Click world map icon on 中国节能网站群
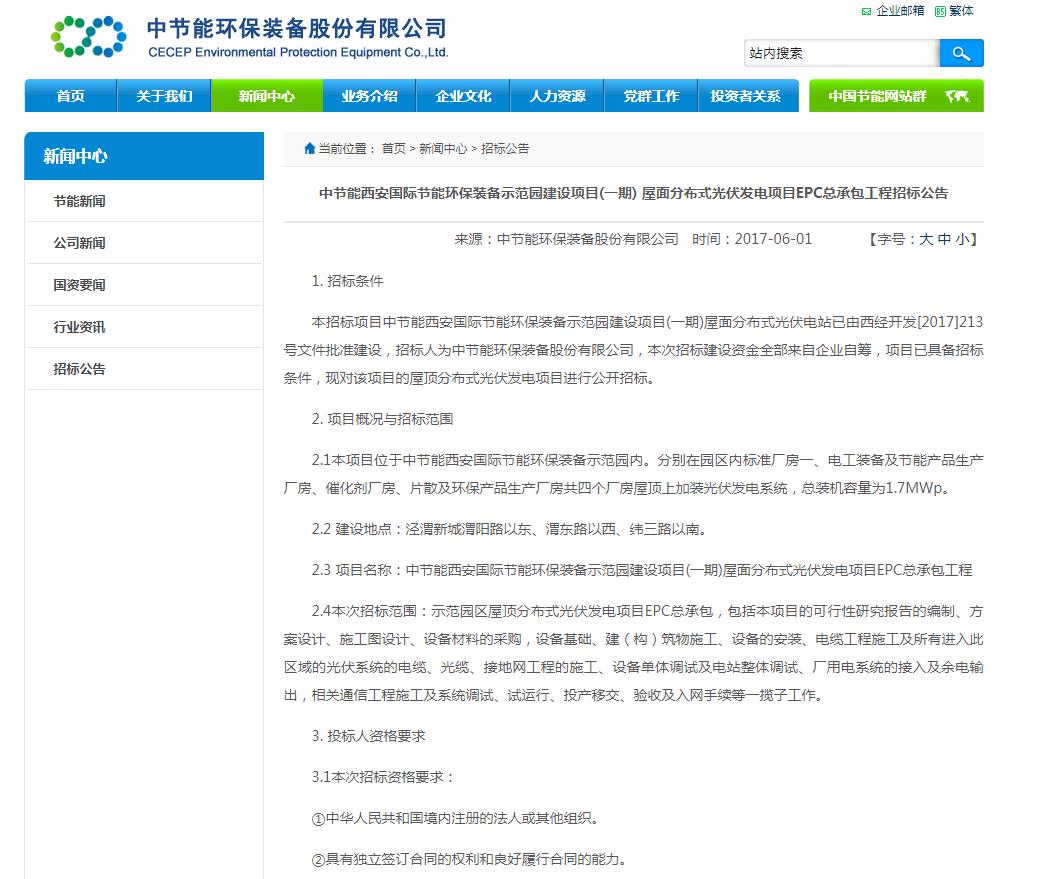This screenshot has width=1060, height=879. (x=957, y=96)
